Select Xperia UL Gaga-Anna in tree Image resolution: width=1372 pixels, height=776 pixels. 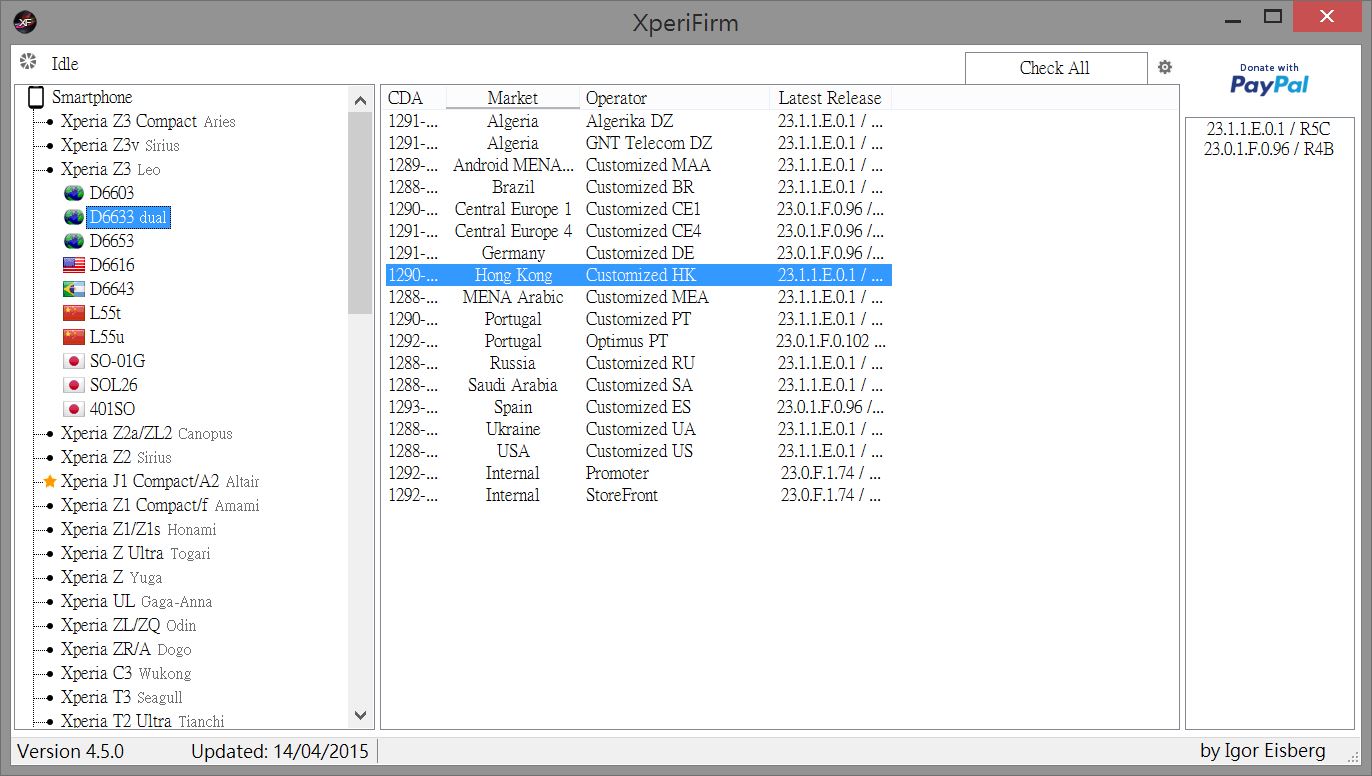pos(136,601)
